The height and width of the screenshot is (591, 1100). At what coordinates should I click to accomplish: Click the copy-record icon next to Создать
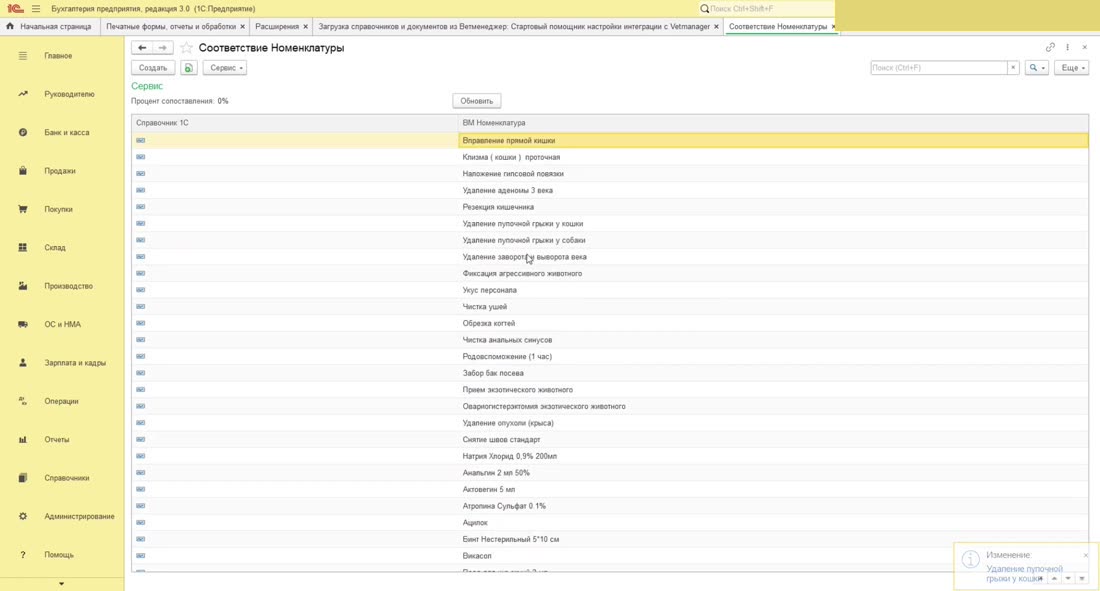point(188,68)
